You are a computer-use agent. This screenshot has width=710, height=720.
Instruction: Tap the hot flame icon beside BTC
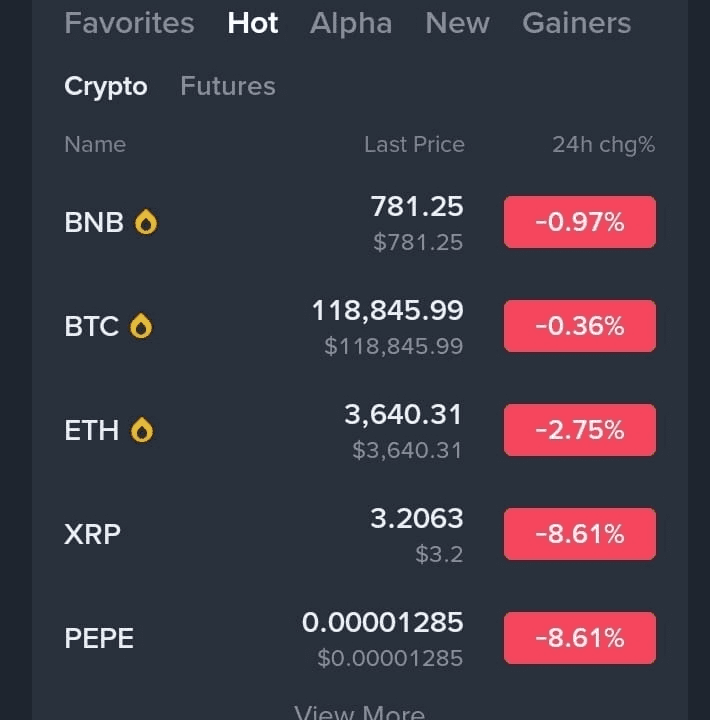[141, 326]
